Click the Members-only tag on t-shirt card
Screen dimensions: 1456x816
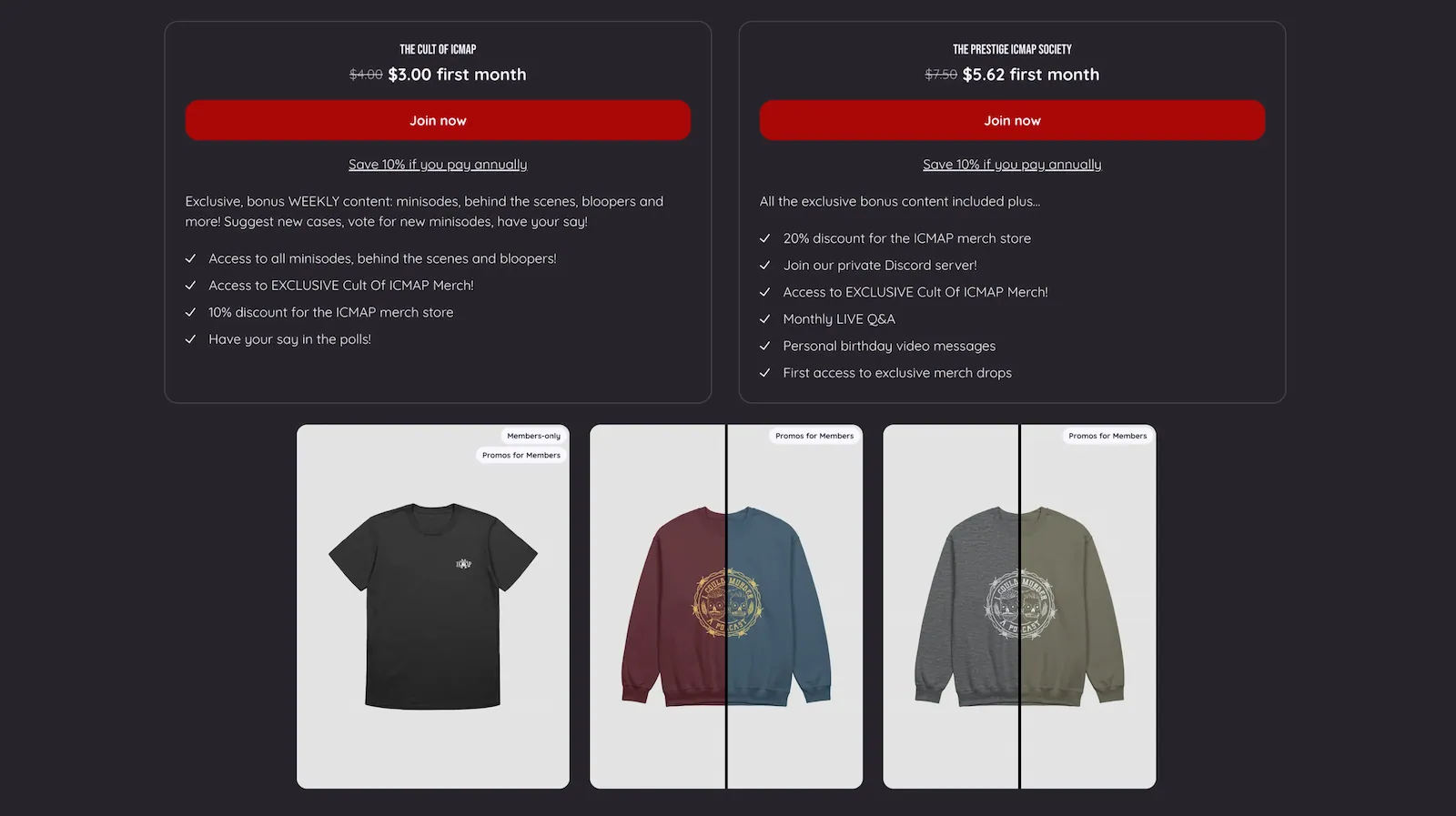pos(534,436)
